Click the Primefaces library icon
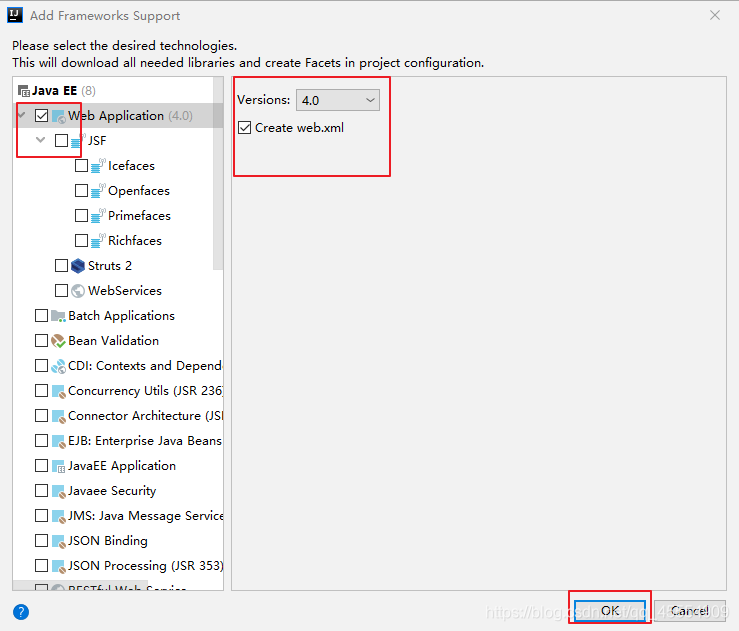Viewport: 739px width, 631px height. [98, 215]
